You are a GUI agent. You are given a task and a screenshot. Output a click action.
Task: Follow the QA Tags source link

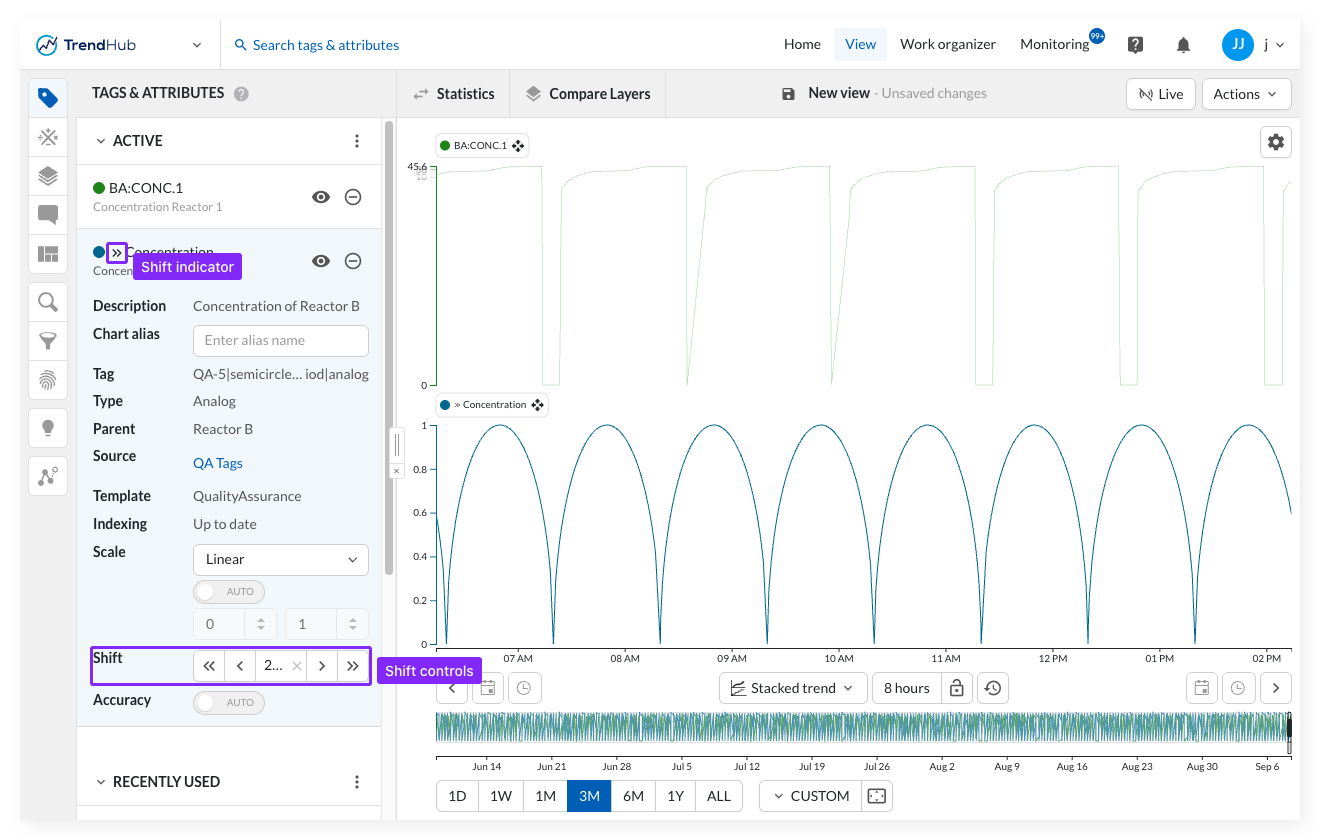(218, 463)
